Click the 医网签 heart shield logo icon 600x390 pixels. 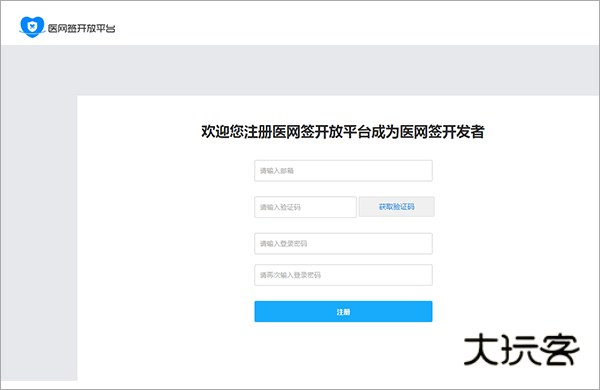32,27
